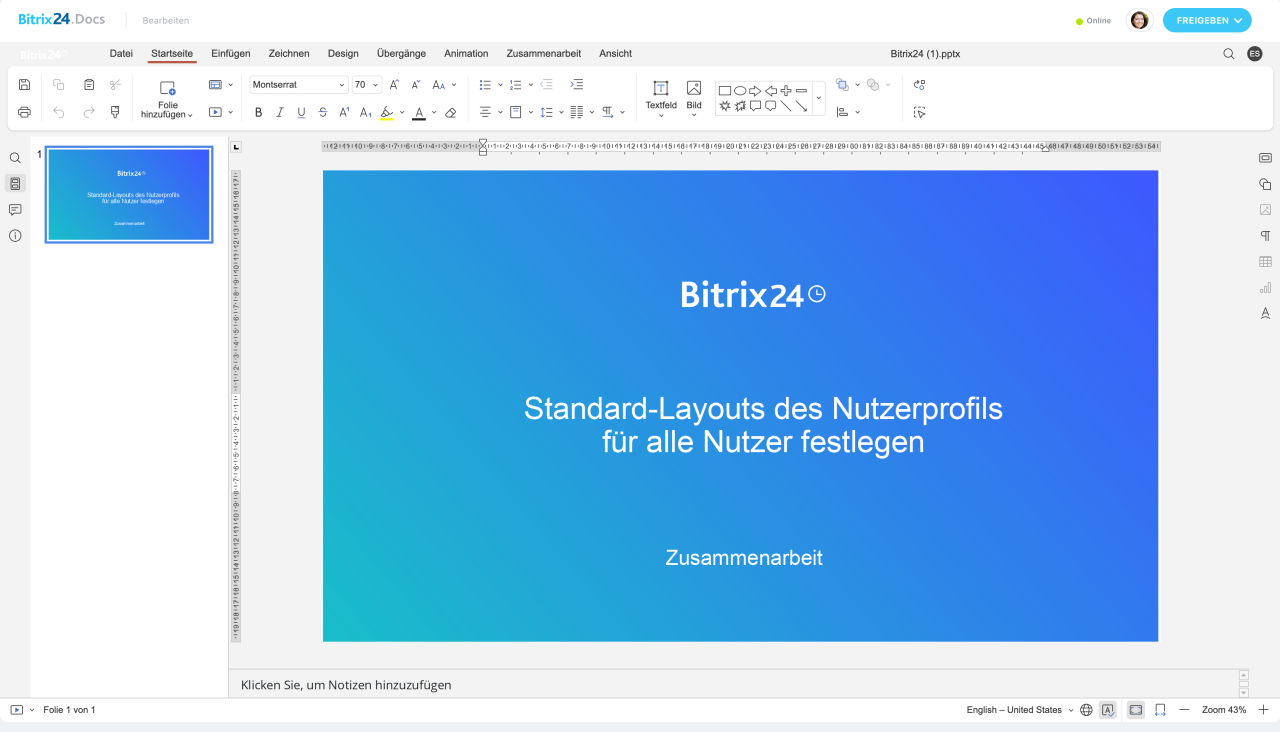Screen dimensions: 1280x732
Task: Expand the font size 70 dropdown
Action: (x=376, y=85)
